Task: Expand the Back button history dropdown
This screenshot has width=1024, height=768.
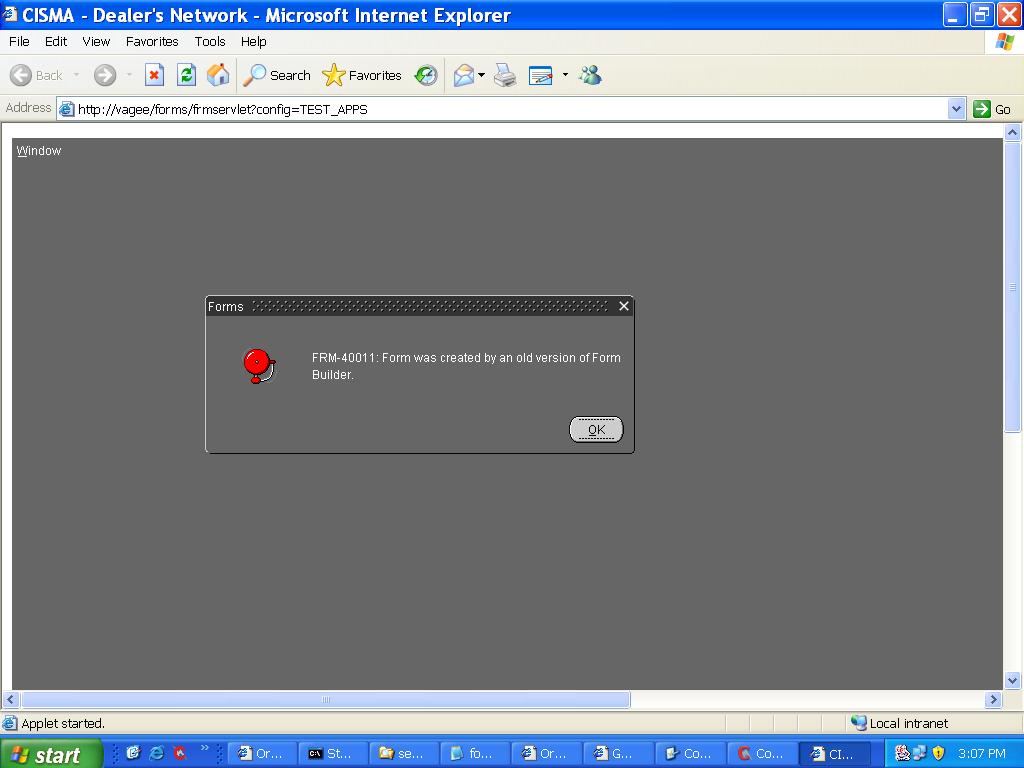Action: (76, 75)
